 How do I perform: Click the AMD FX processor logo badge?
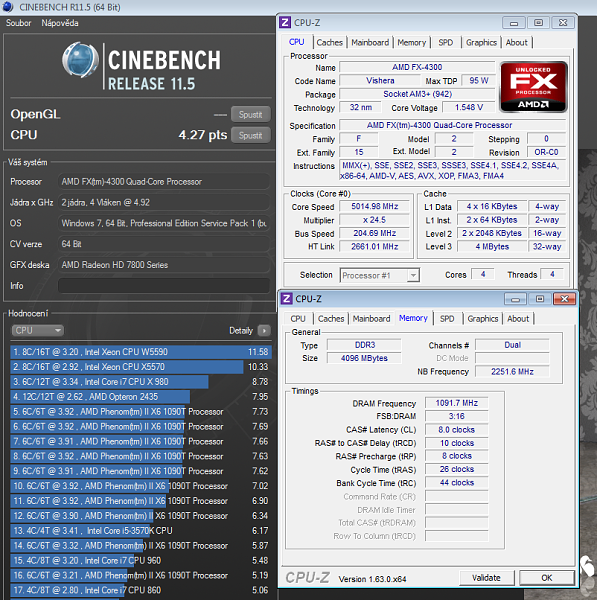(533, 87)
